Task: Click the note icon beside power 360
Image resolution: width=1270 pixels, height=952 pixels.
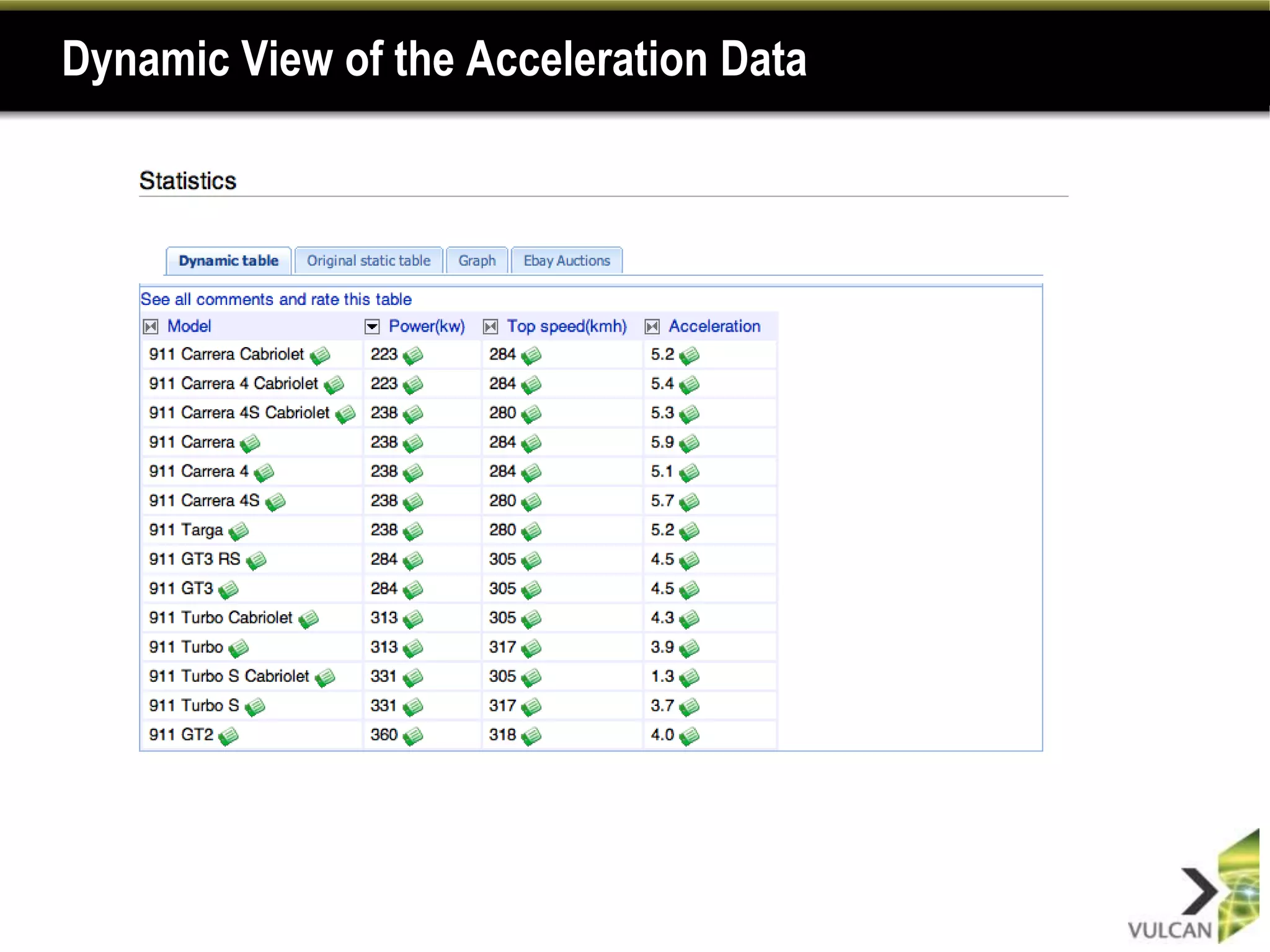Action: tap(413, 736)
